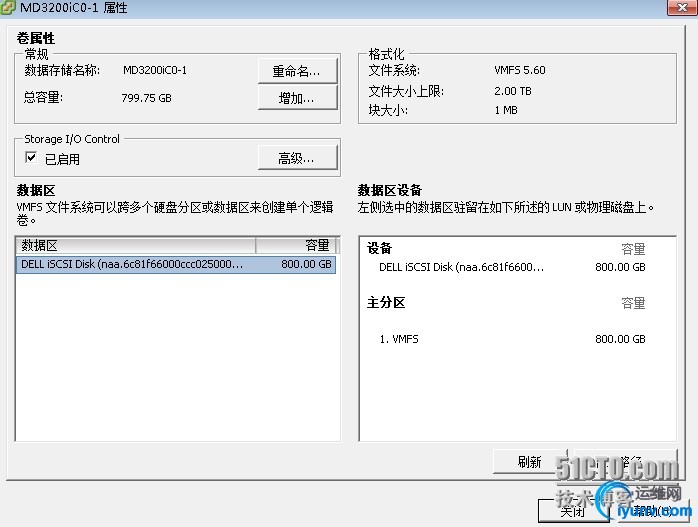The image size is (698, 527).
Task: Toggle the 已启用 Storage I/O Control checkbox
Action: [31, 158]
